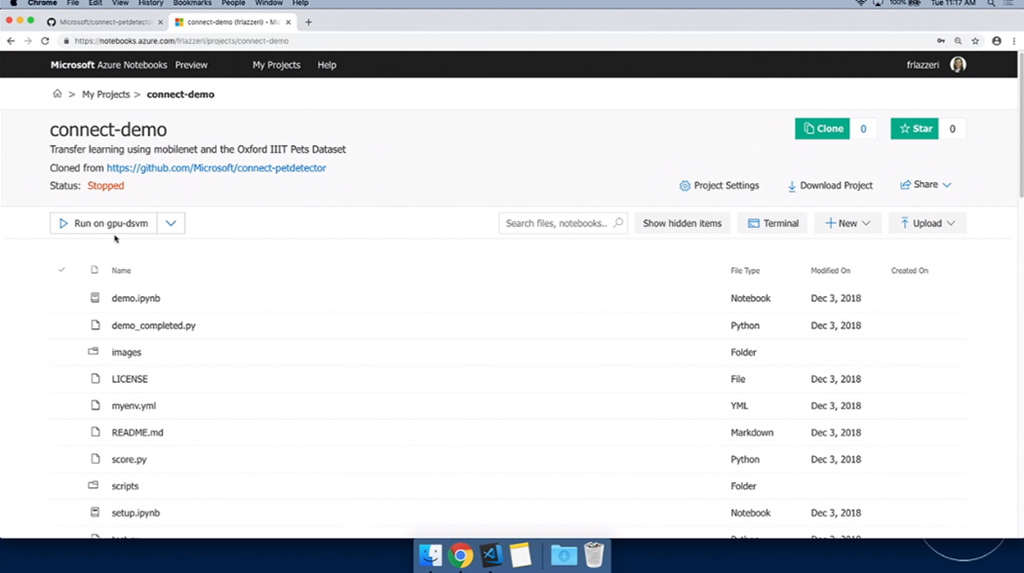Click Show hidden items toggle button
Image resolution: width=1024 pixels, height=573 pixels.
682,223
